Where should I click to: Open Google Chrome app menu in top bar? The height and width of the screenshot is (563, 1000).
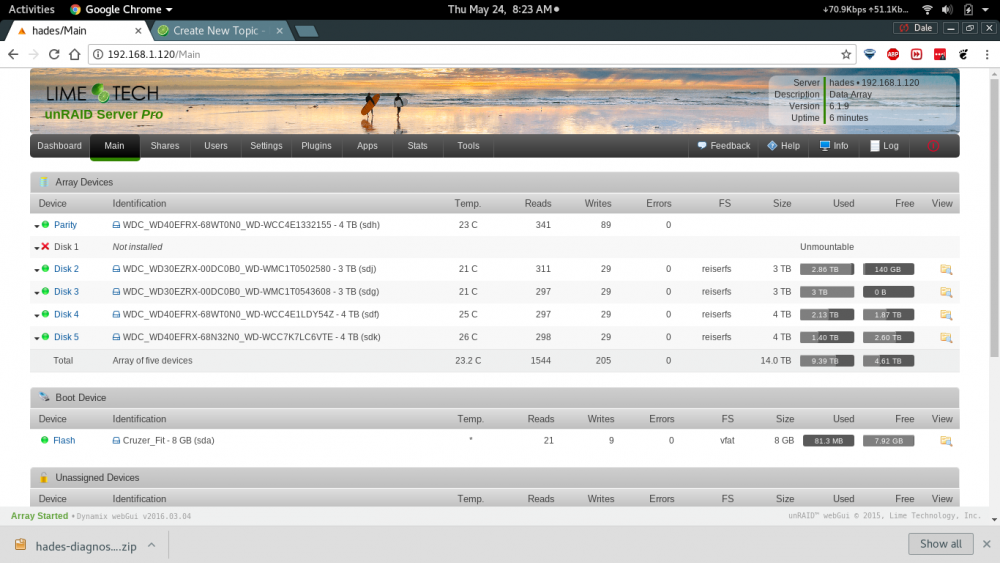(121, 10)
